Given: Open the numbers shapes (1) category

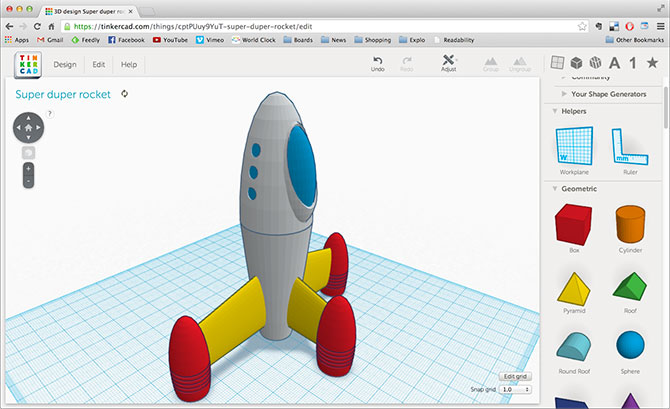Looking at the screenshot, I should coord(633,63).
